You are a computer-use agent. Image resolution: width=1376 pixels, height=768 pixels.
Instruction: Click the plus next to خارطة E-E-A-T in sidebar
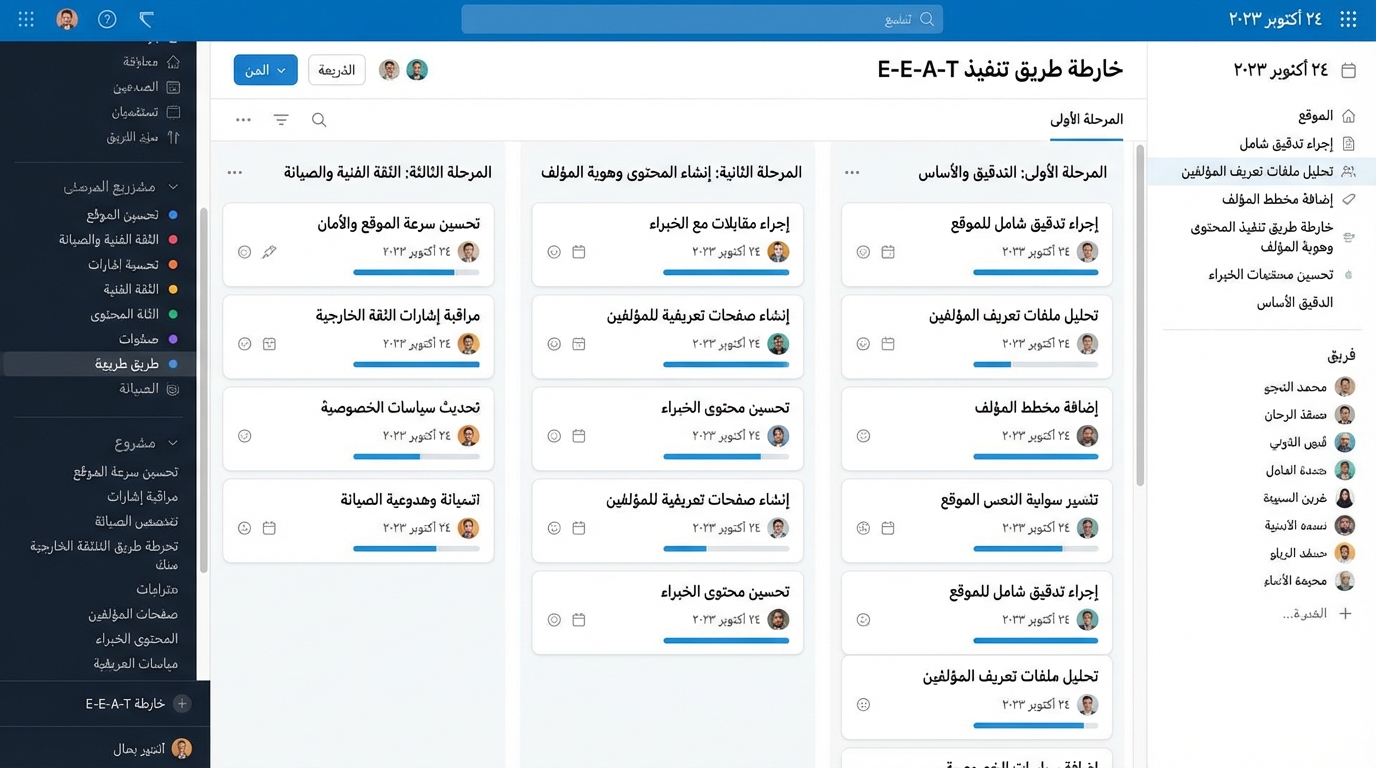click(181, 703)
